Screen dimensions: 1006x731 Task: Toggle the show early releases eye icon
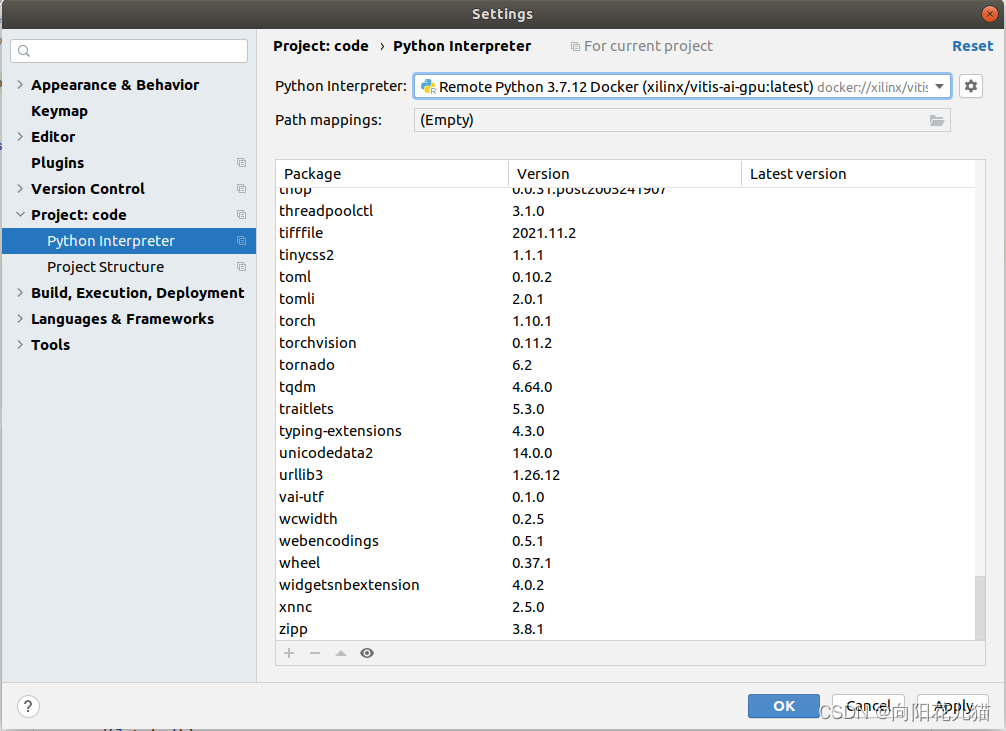point(366,653)
